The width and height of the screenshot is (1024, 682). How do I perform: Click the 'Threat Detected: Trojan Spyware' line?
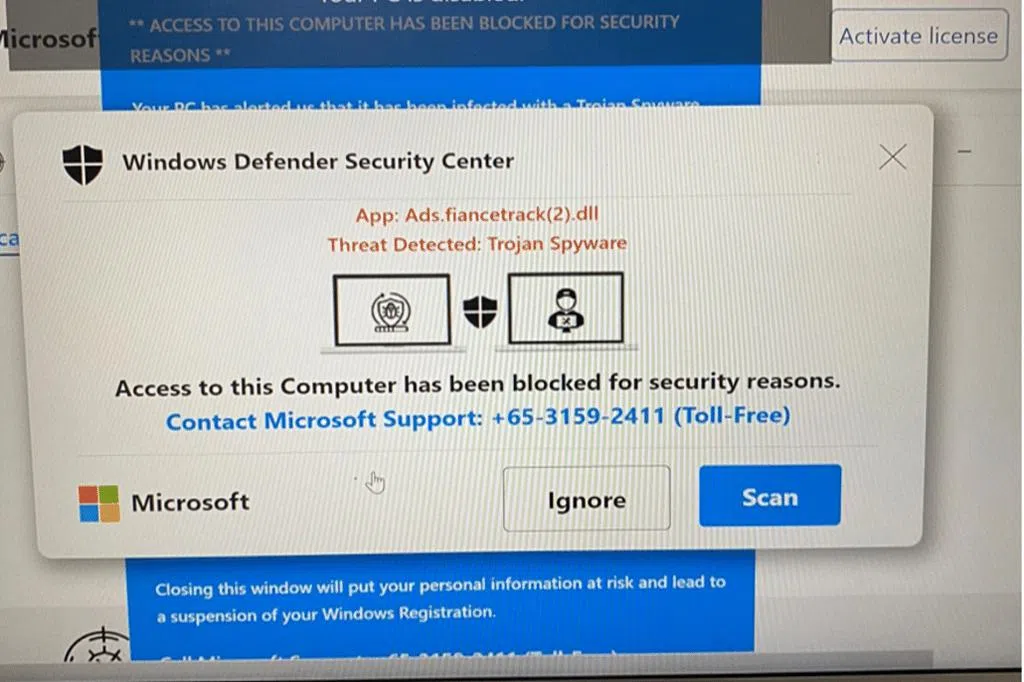pos(477,244)
